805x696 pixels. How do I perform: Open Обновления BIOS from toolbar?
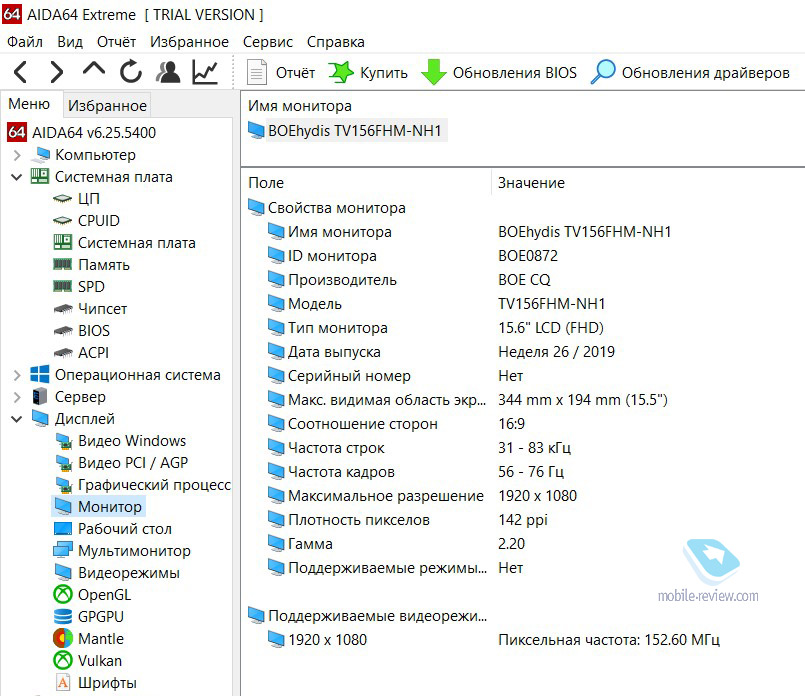pos(499,72)
